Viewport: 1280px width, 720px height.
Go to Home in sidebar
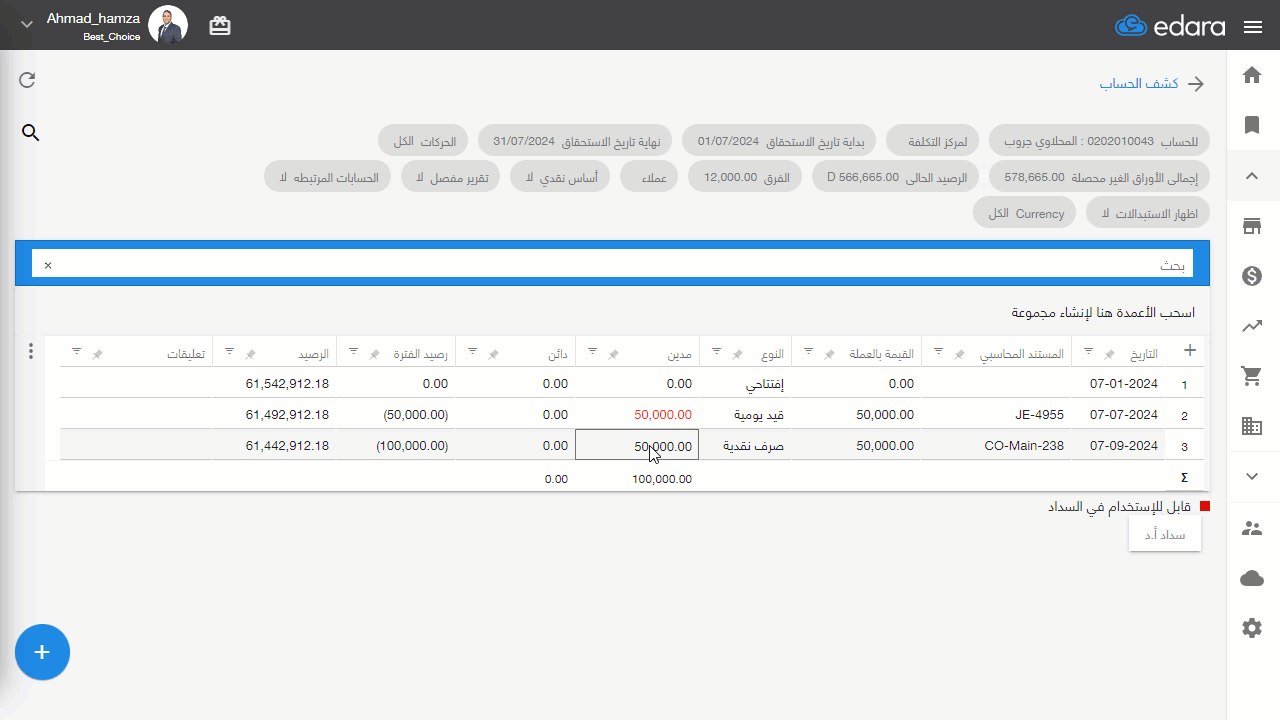tap(1252, 75)
